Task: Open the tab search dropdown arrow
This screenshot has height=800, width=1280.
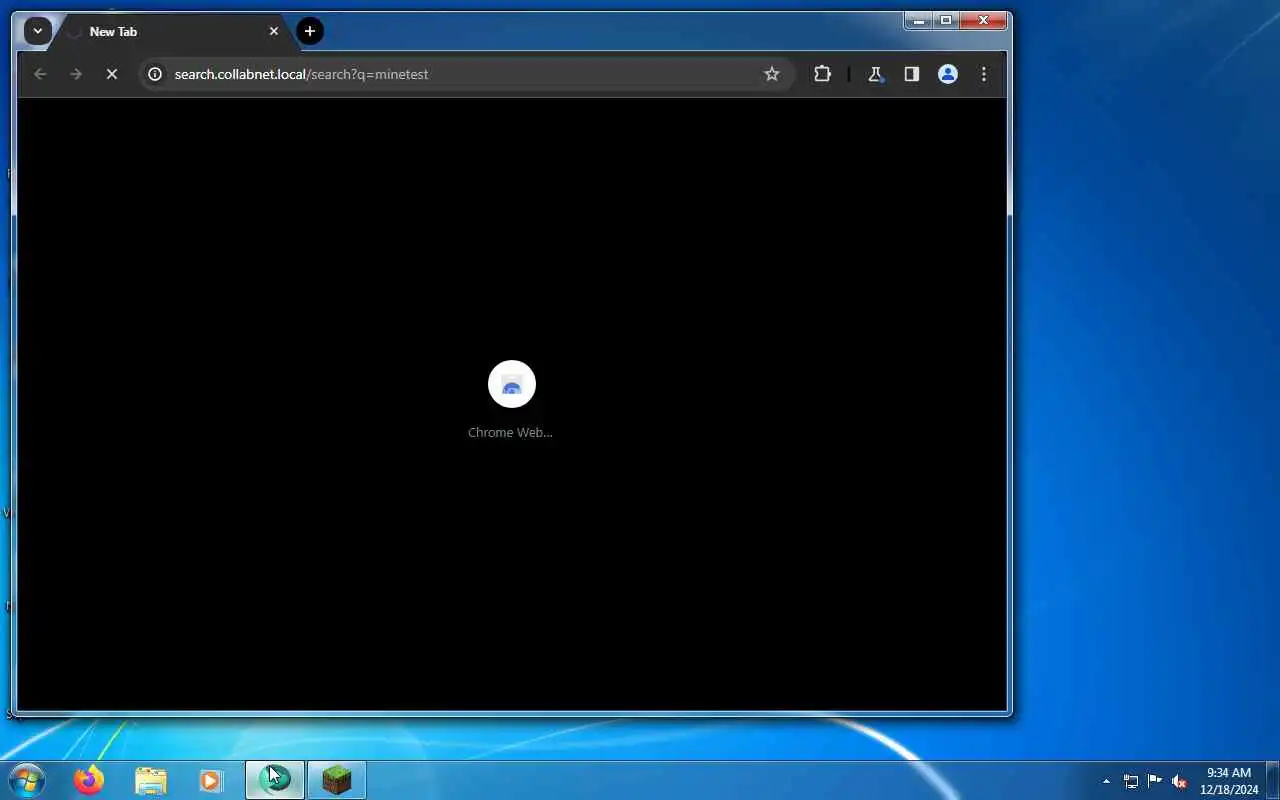Action: (x=37, y=31)
